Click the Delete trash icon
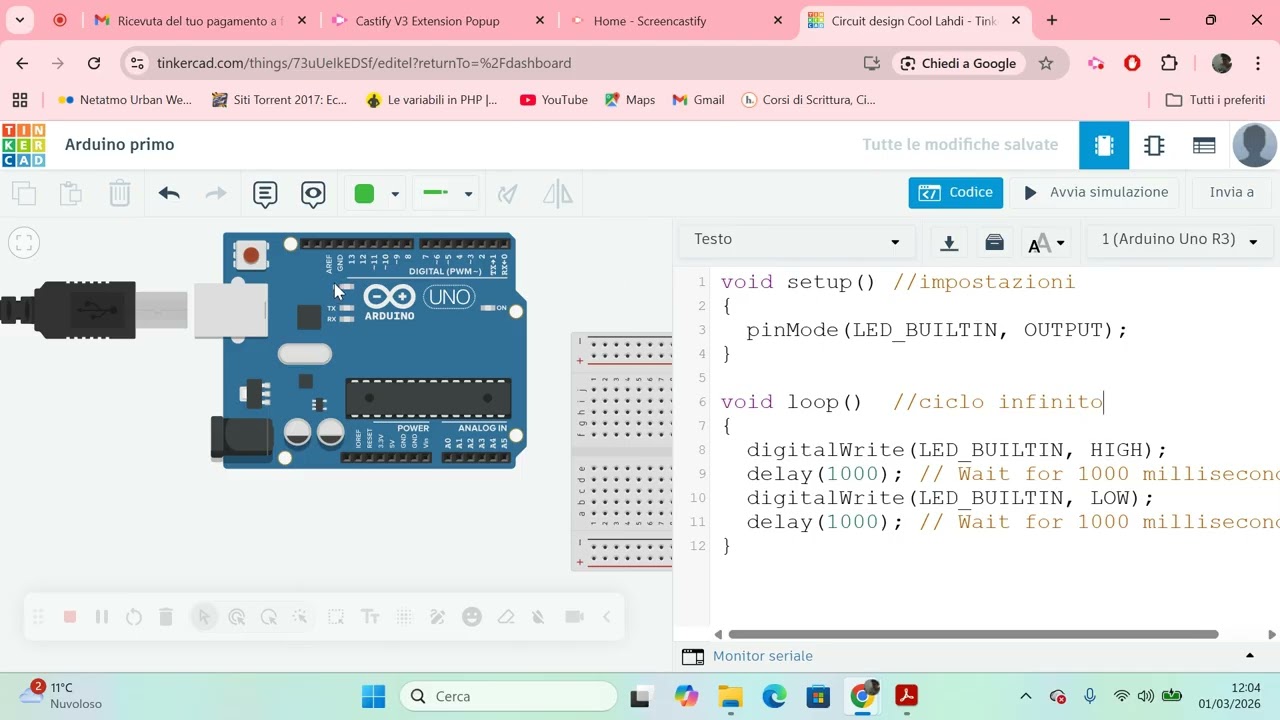Image resolution: width=1280 pixels, height=720 pixels. [x=120, y=193]
